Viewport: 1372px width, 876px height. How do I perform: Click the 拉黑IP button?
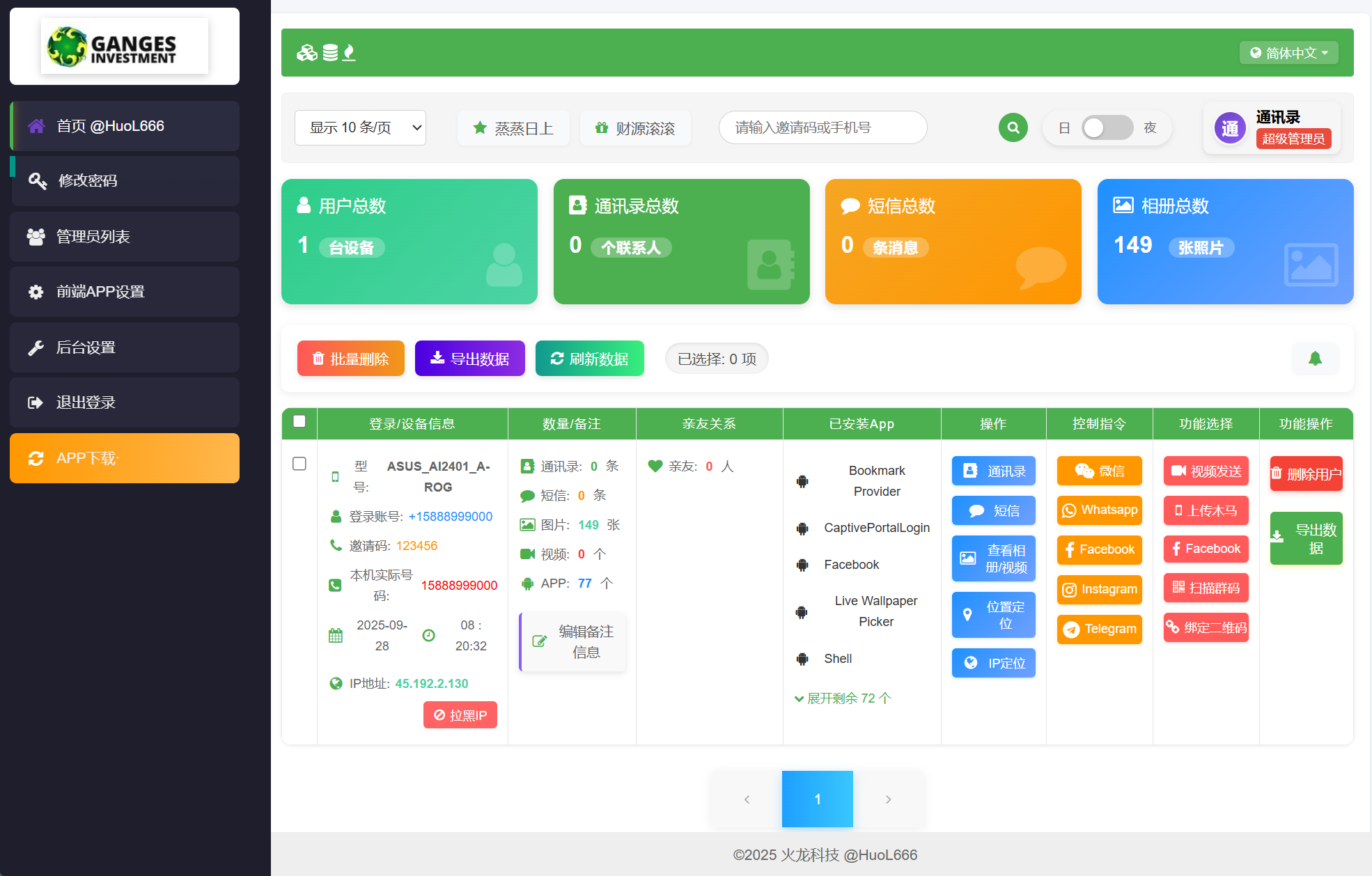coord(460,715)
